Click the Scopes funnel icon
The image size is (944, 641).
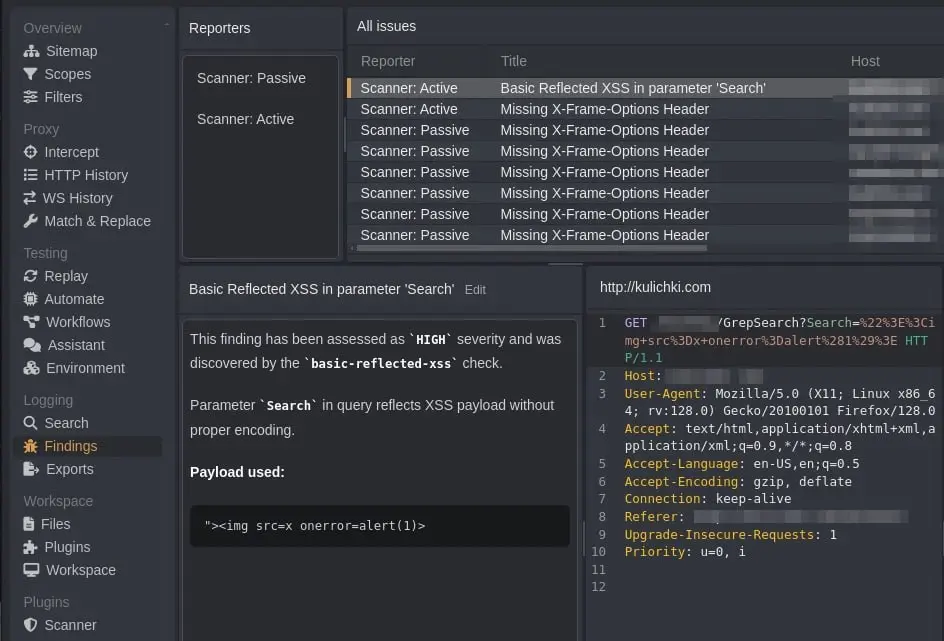(x=30, y=74)
